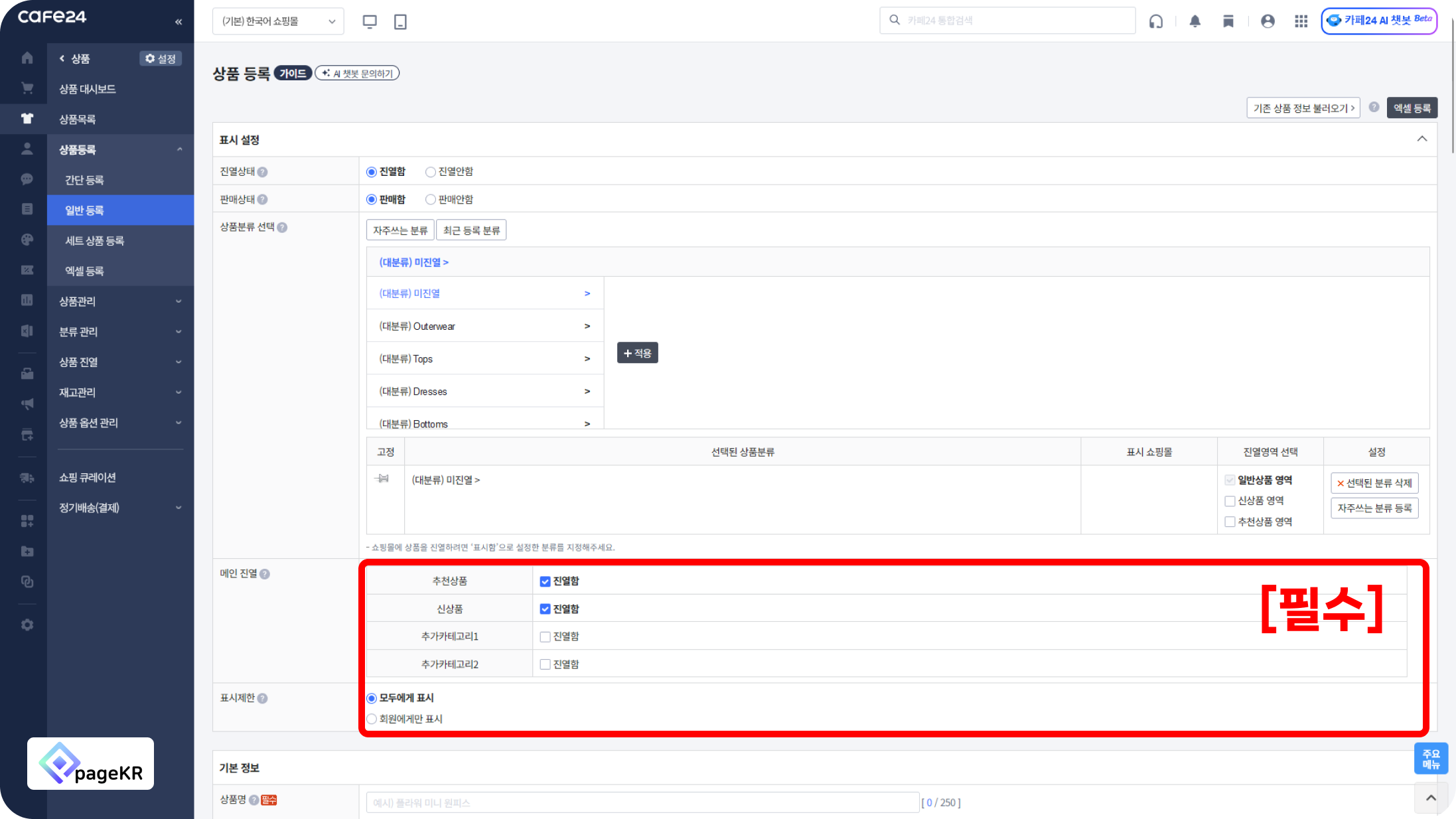This screenshot has height=819, width=1456.
Task: Collapse sidebar with double-chevron icon
Action: 179,22
